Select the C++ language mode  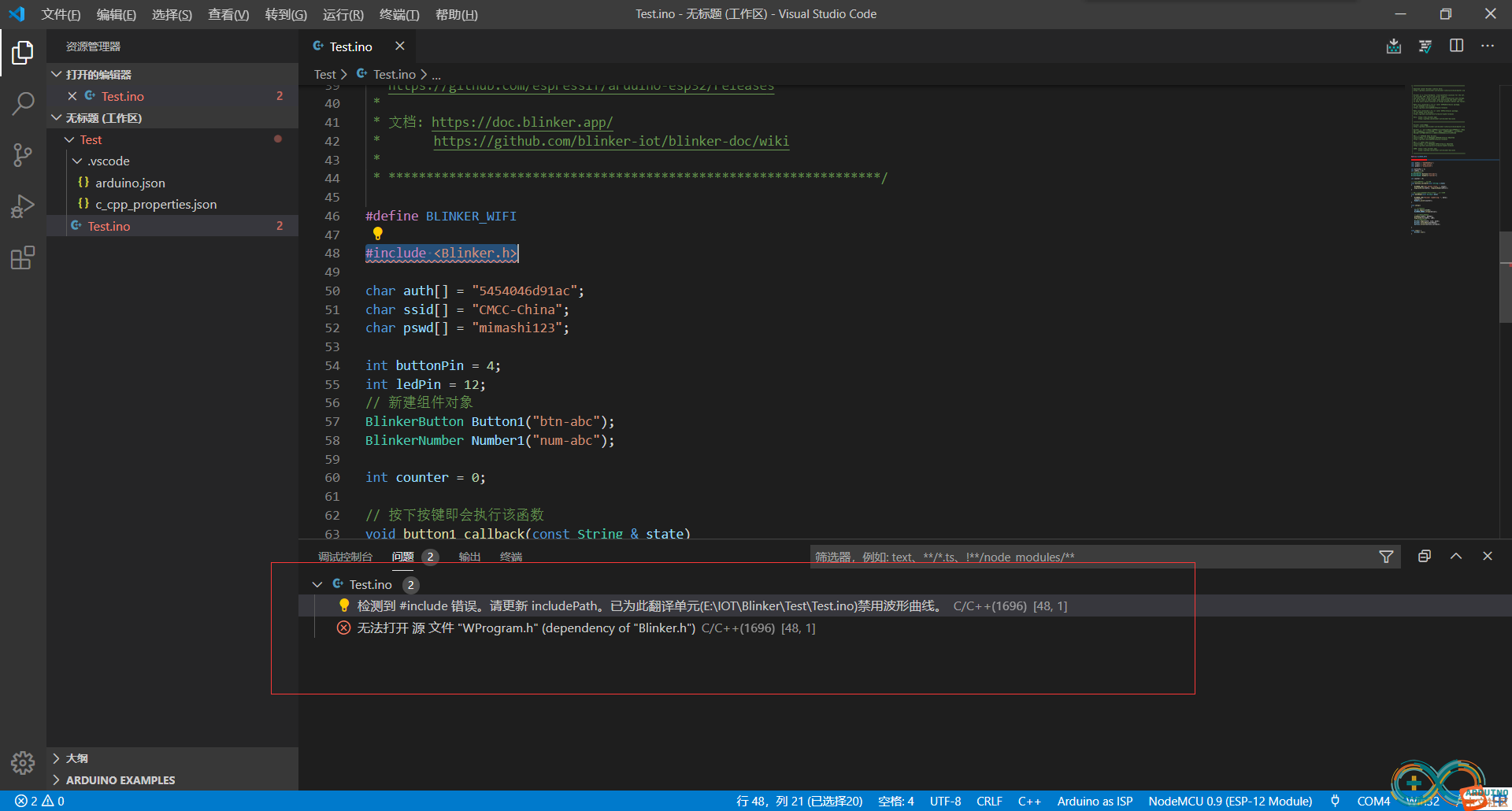1029,801
